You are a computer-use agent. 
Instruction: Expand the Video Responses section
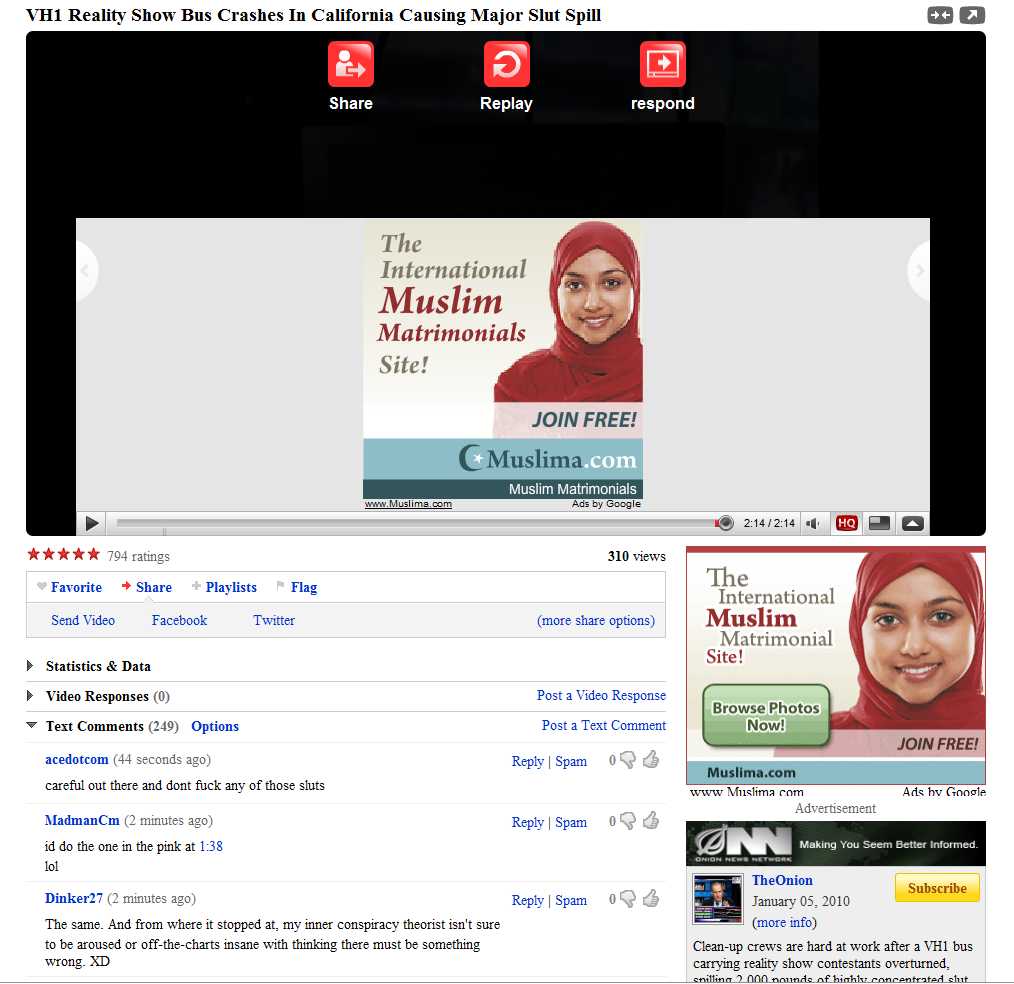pos(30,696)
